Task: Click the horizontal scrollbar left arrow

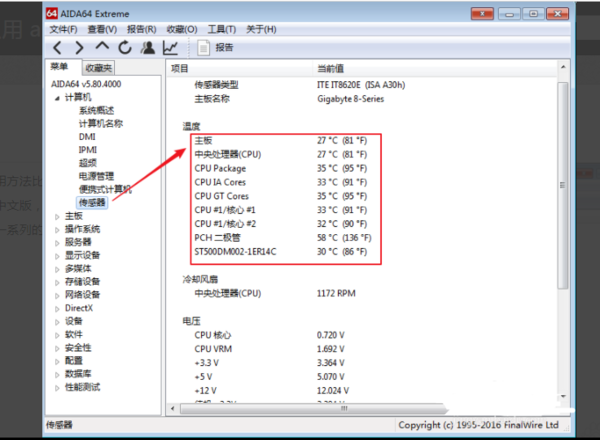Action: coord(173,409)
